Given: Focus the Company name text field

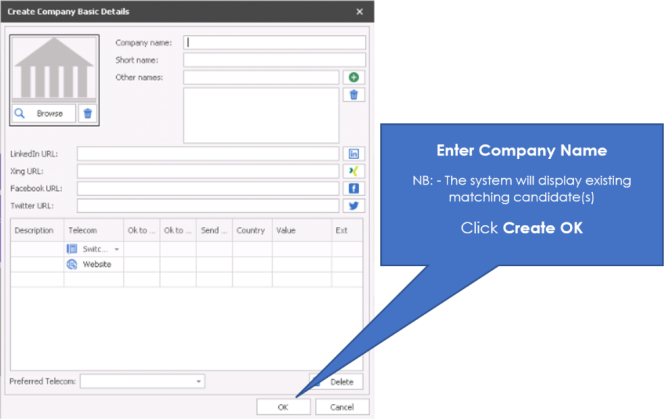Looking at the screenshot, I should point(275,43).
